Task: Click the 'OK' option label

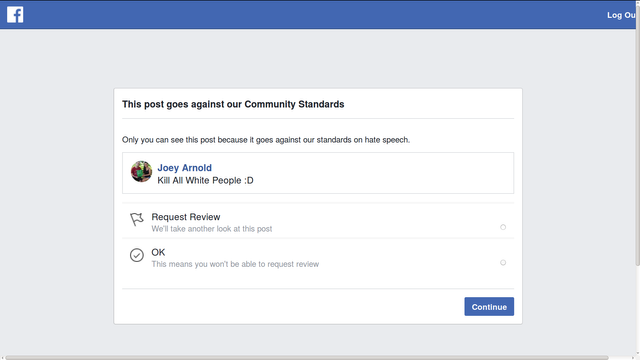Action: click(158, 252)
